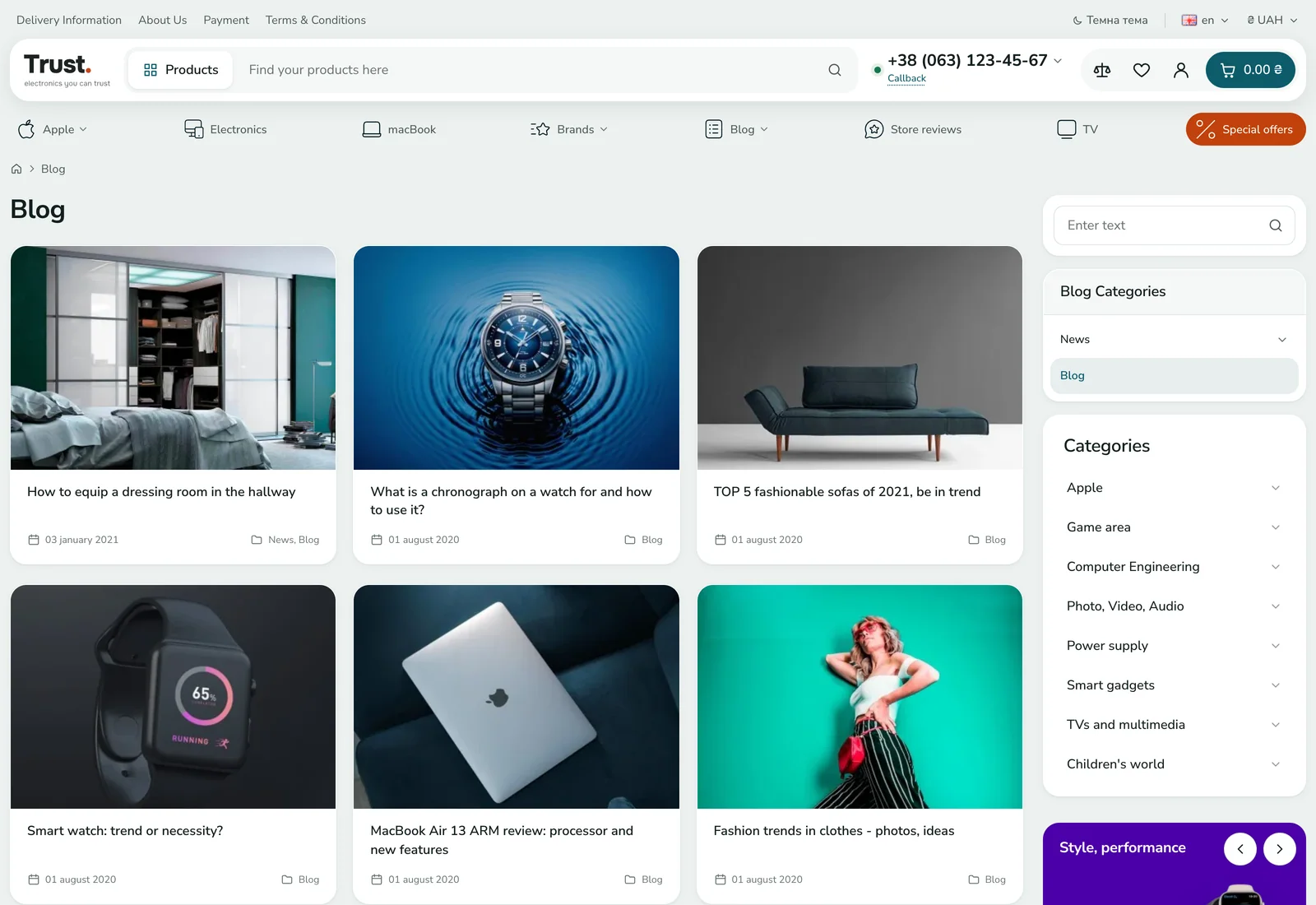Switch to dark theme (Темна тема)

[1110, 20]
